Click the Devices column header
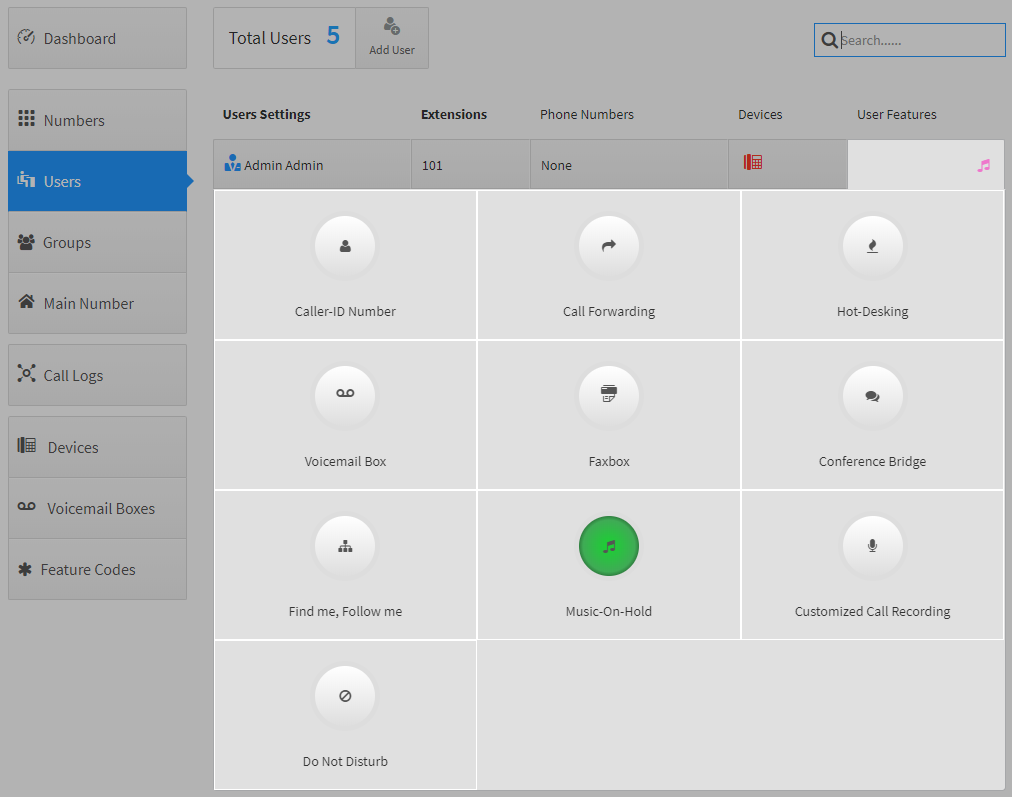 760,114
